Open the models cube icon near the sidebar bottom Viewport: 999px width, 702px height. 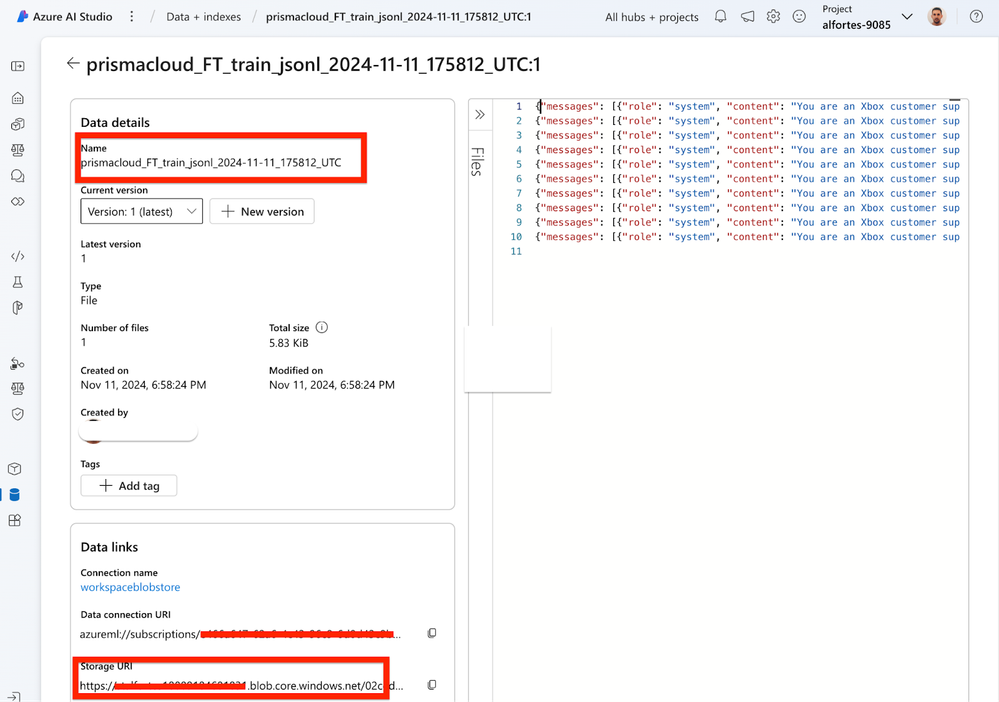click(15, 469)
